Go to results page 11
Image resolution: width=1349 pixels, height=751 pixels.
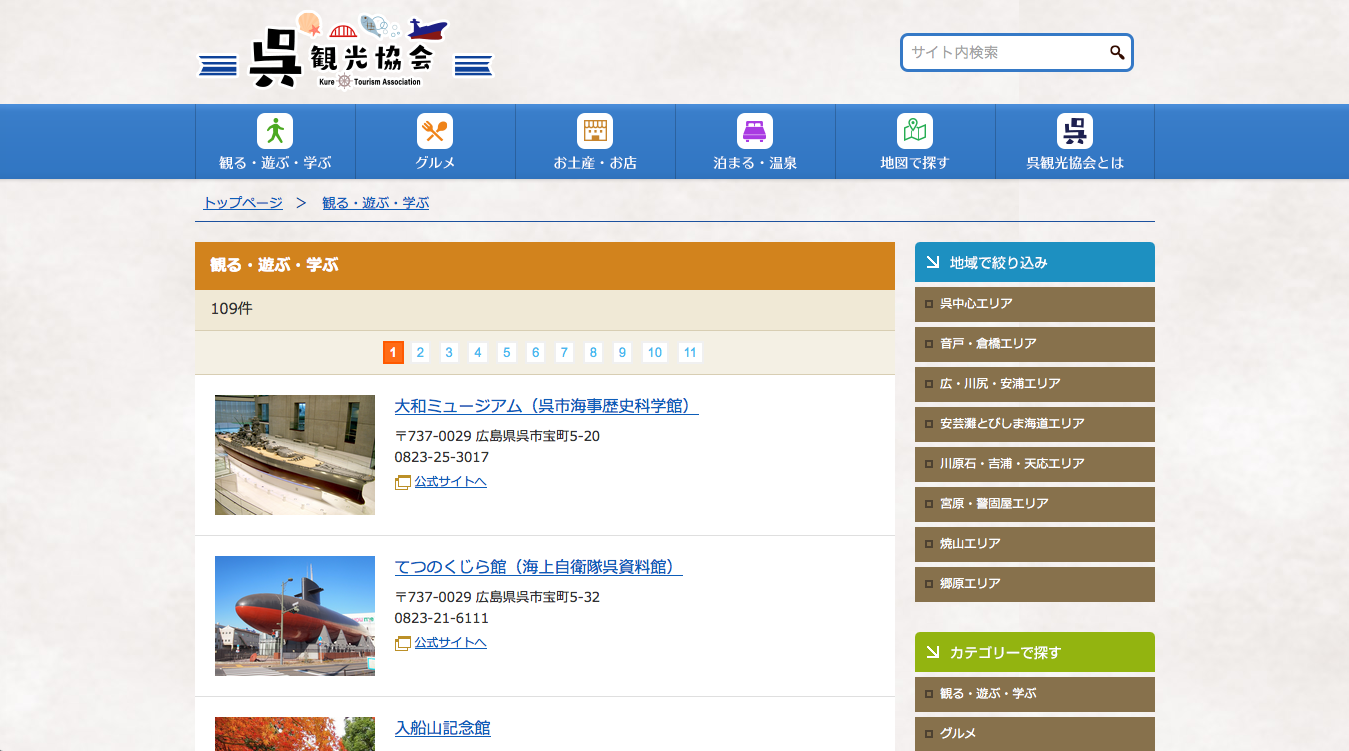click(x=690, y=352)
